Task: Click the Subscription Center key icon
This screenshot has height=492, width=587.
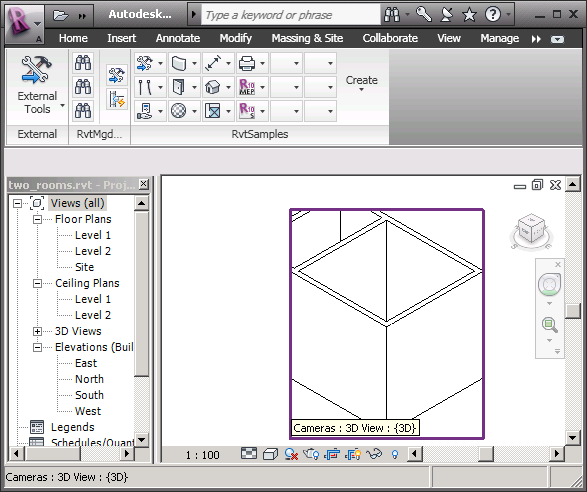Action: [424, 15]
